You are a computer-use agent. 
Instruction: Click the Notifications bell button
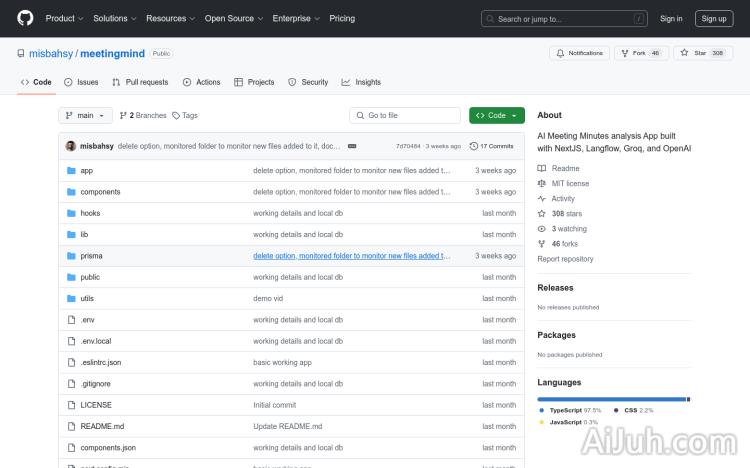pyautogui.click(x=579, y=53)
